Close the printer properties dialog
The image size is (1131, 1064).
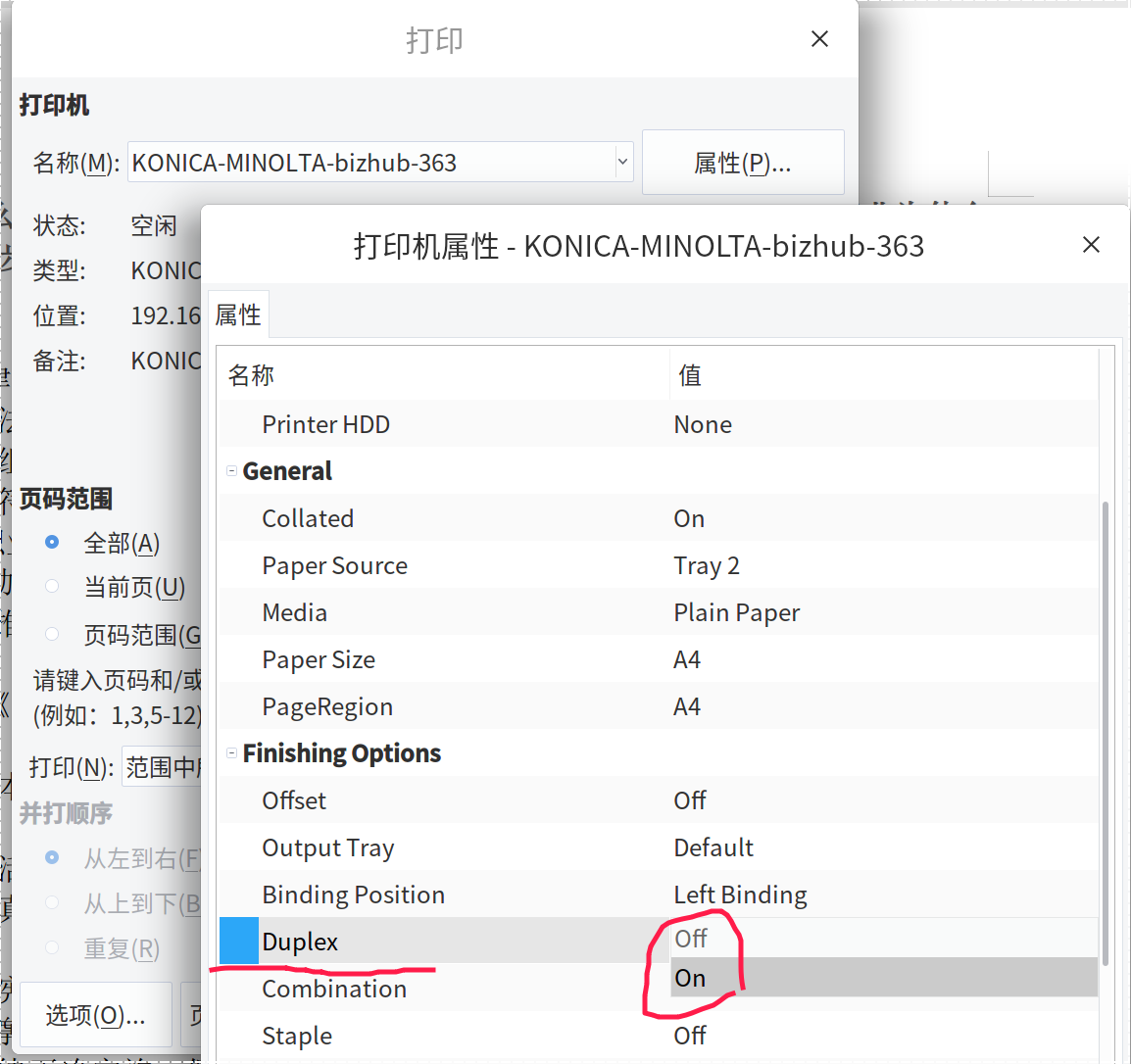click(x=1091, y=245)
